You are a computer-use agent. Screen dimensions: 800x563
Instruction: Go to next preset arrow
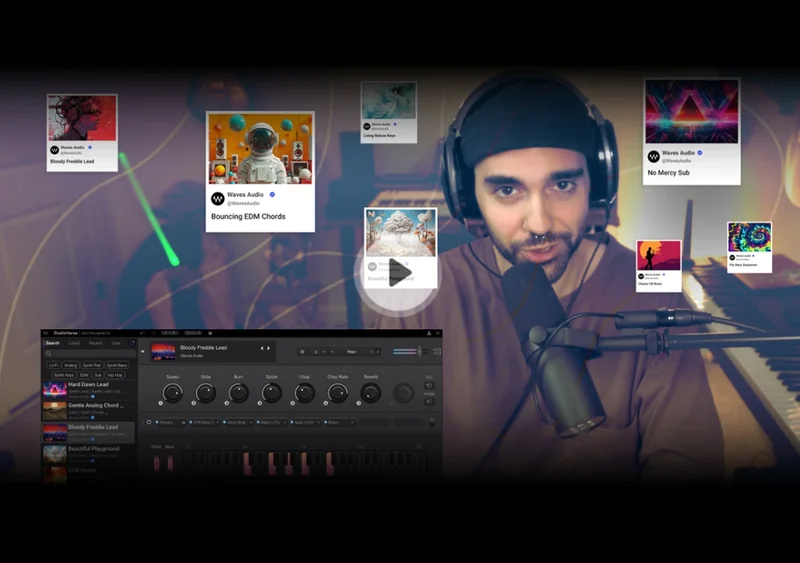[x=268, y=348]
